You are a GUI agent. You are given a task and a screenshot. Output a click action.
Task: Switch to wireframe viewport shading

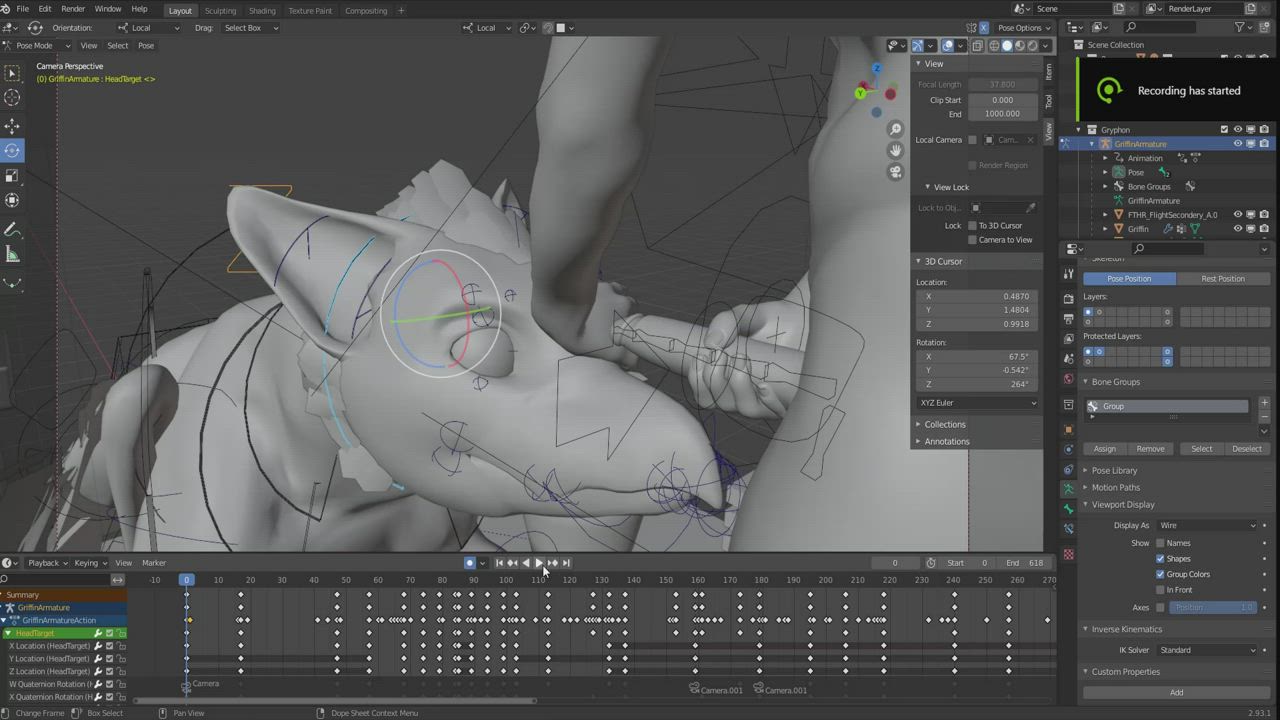(994, 45)
